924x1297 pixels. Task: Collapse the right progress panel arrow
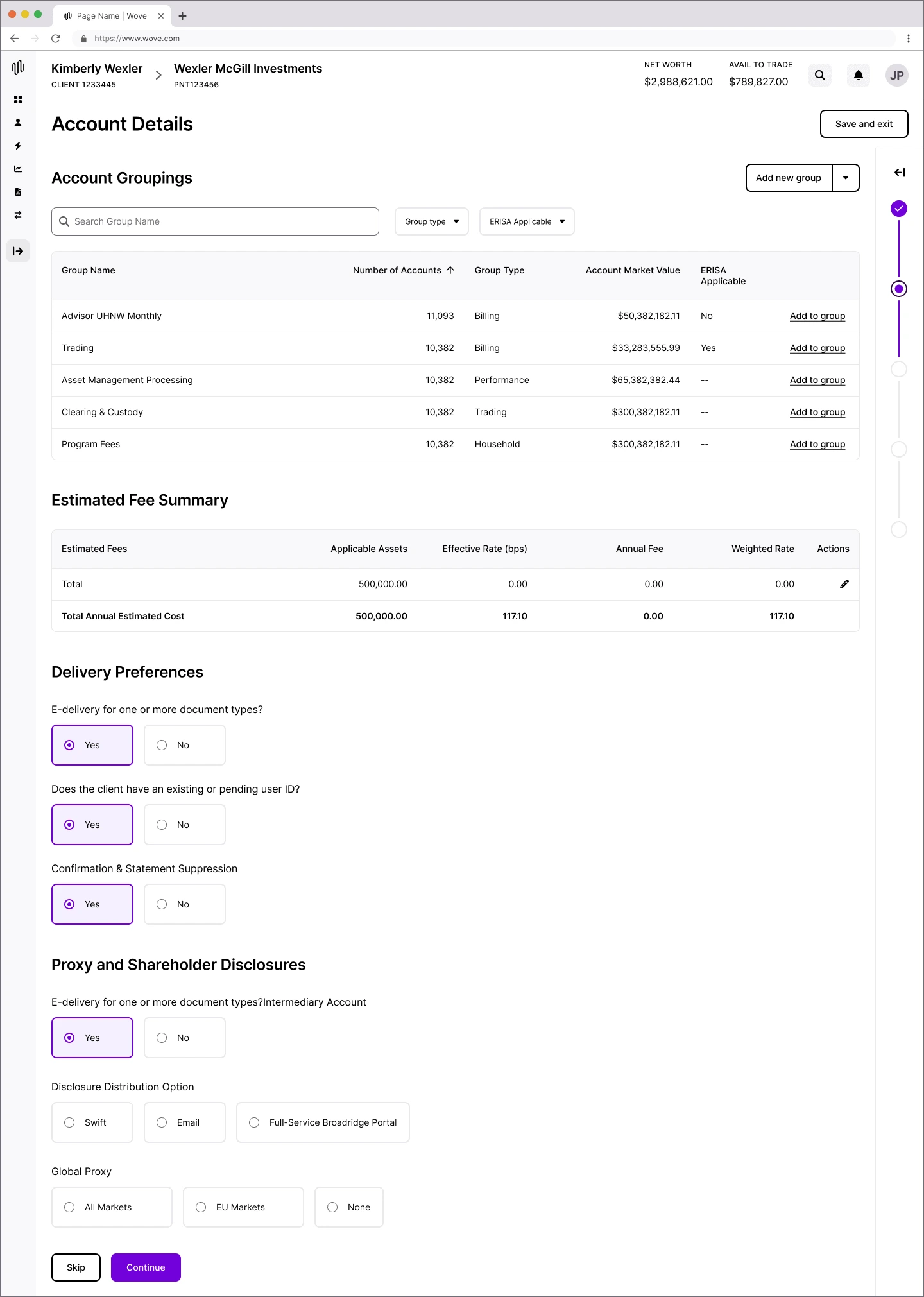(x=900, y=173)
